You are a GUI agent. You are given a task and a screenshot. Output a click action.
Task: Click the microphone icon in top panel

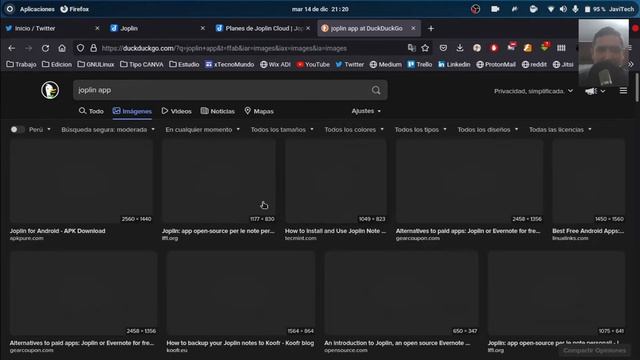pyautogui.click(x=575, y=9)
